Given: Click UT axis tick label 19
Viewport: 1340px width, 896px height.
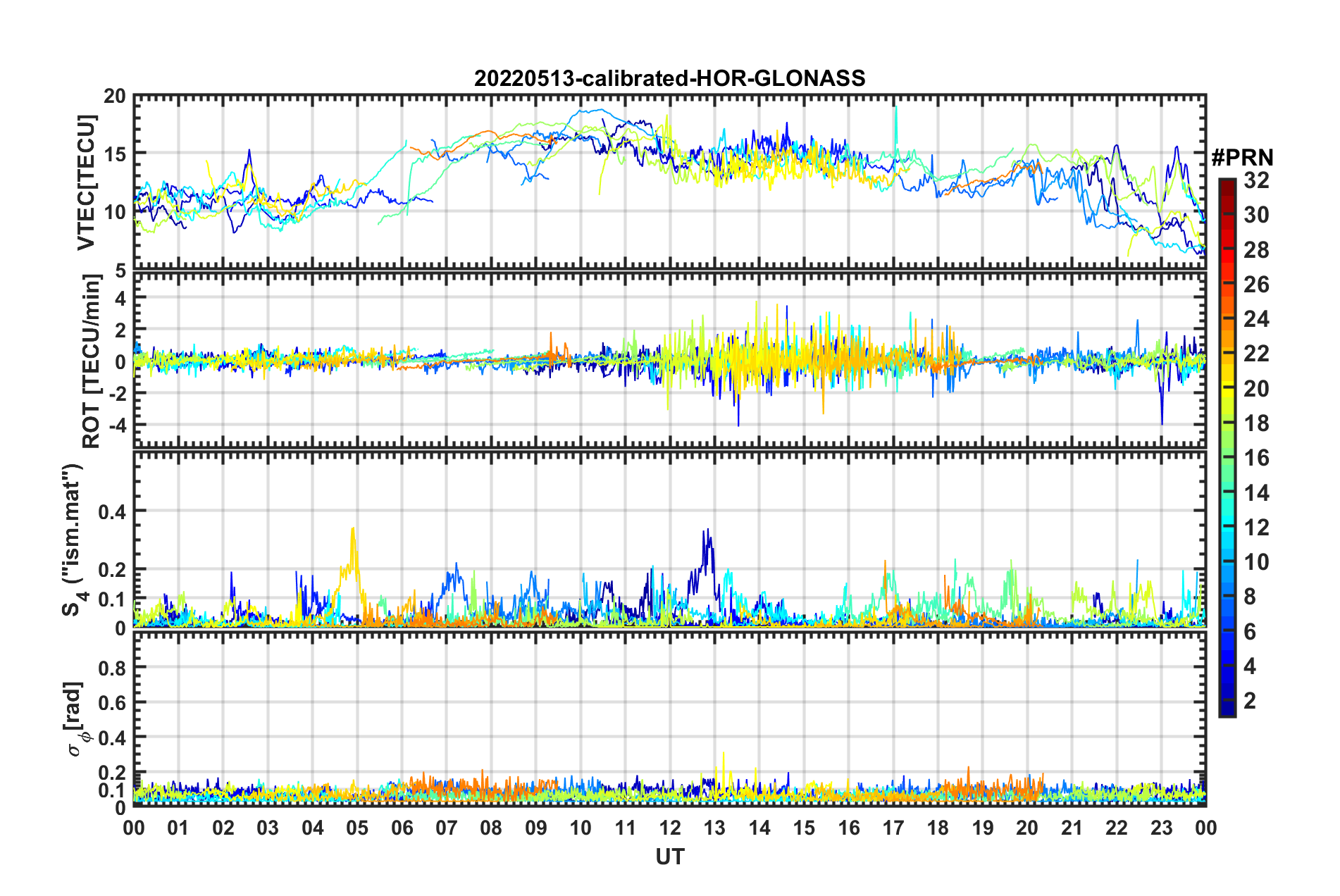Looking at the screenshot, I should coord(983,828).
